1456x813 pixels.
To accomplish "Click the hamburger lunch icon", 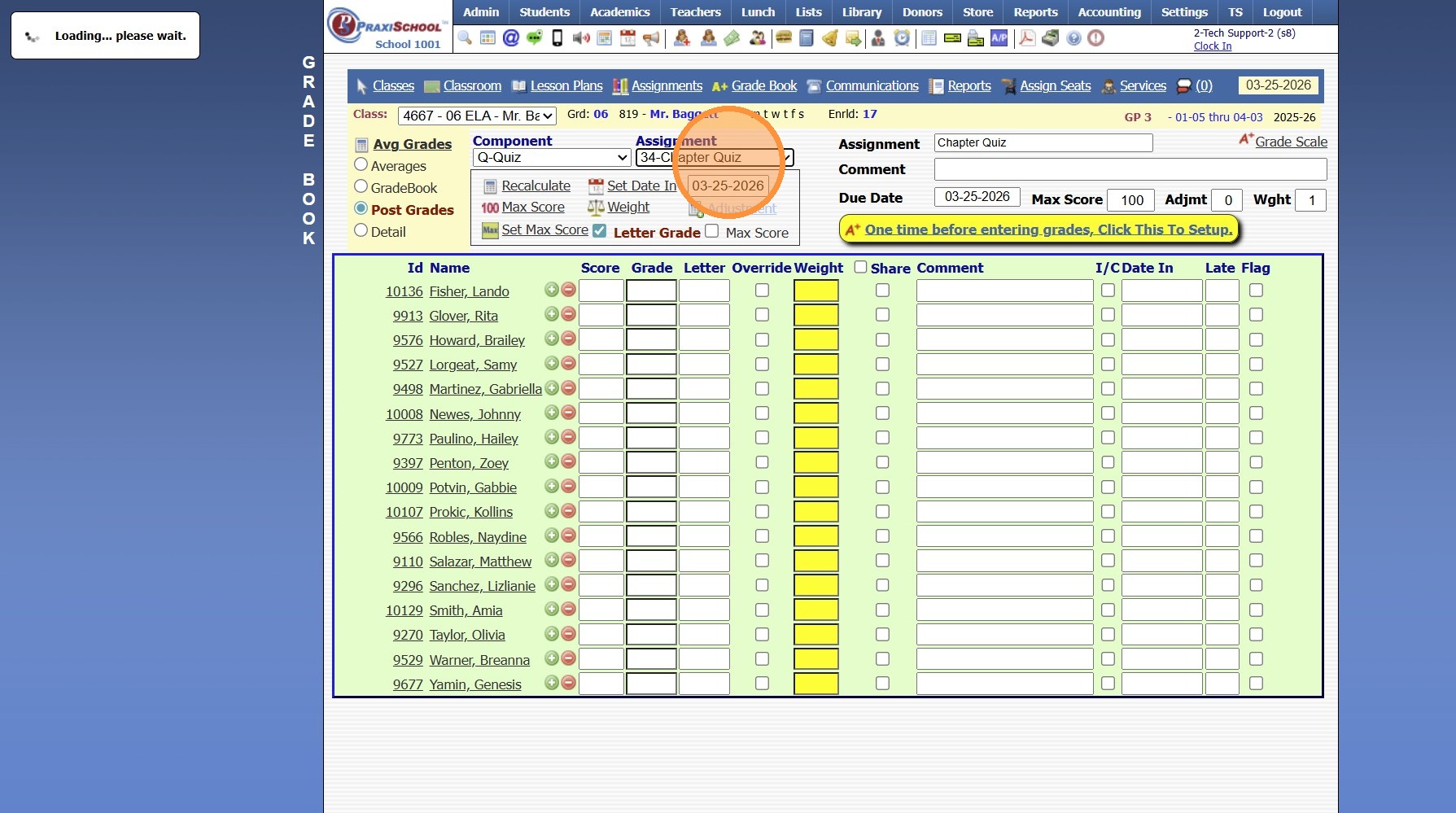I will [x=784, y=38].
